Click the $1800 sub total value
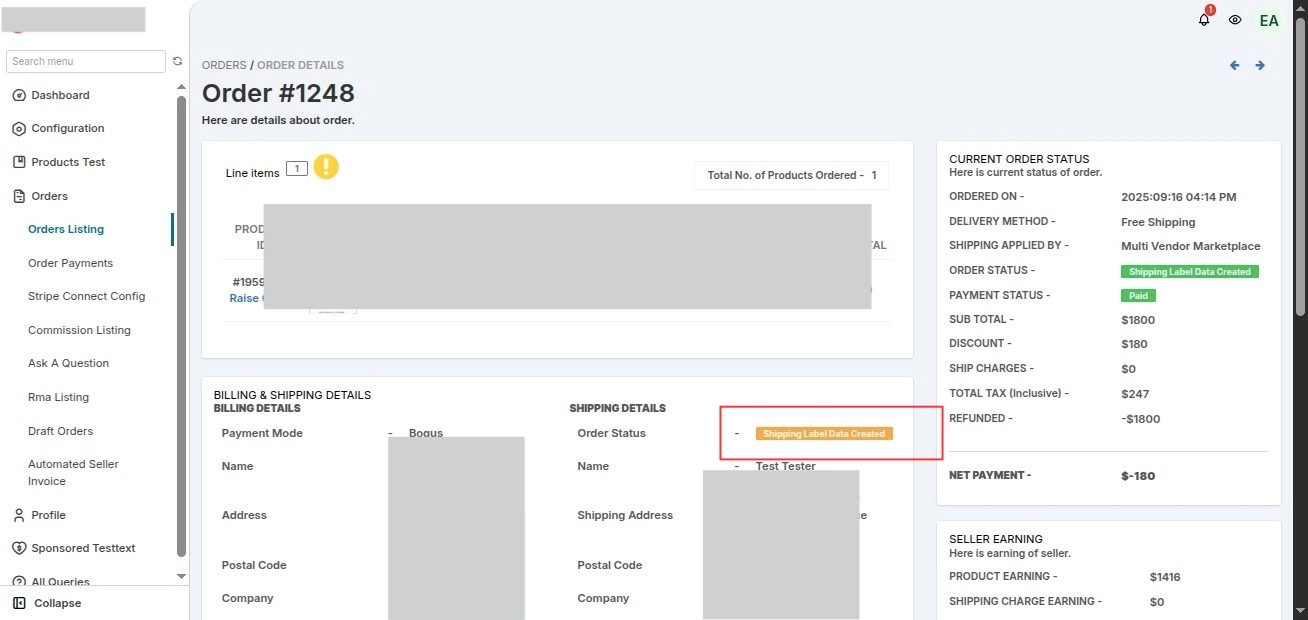The height and width of the screenshot is (620, 1308). click(1138, 320)
